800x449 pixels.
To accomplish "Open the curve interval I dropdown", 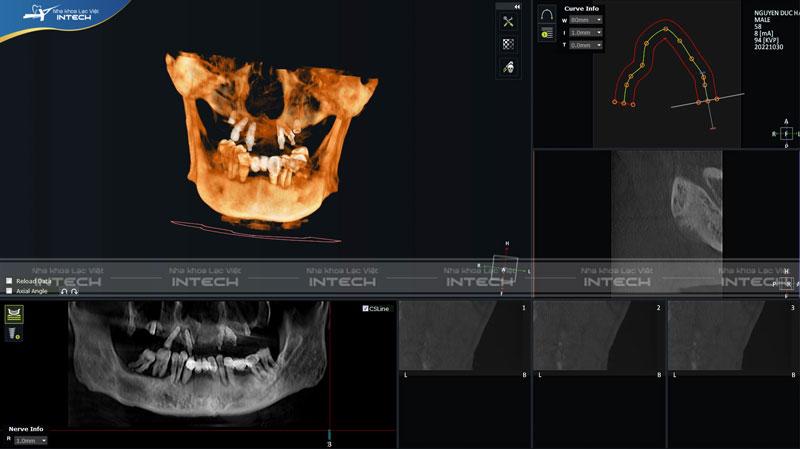I will (x=586, y=32).
